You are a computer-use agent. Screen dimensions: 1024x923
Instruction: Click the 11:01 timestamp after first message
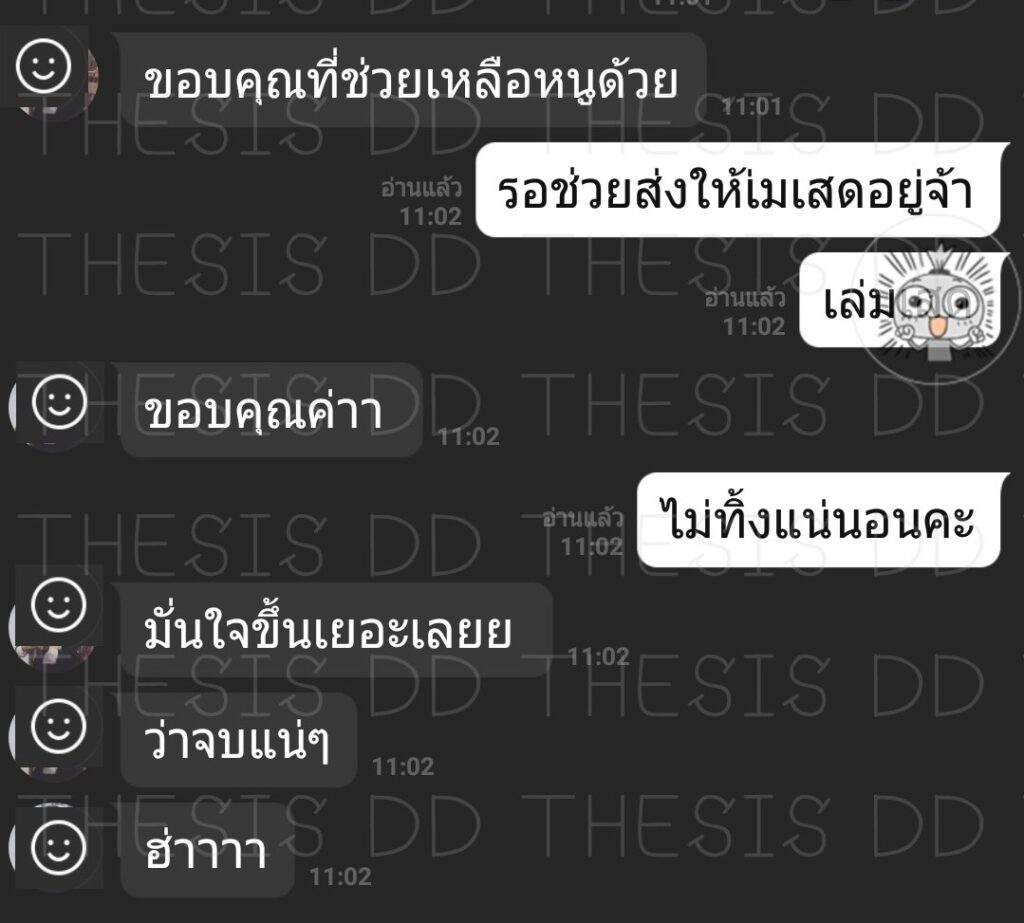tap(752, 106)
